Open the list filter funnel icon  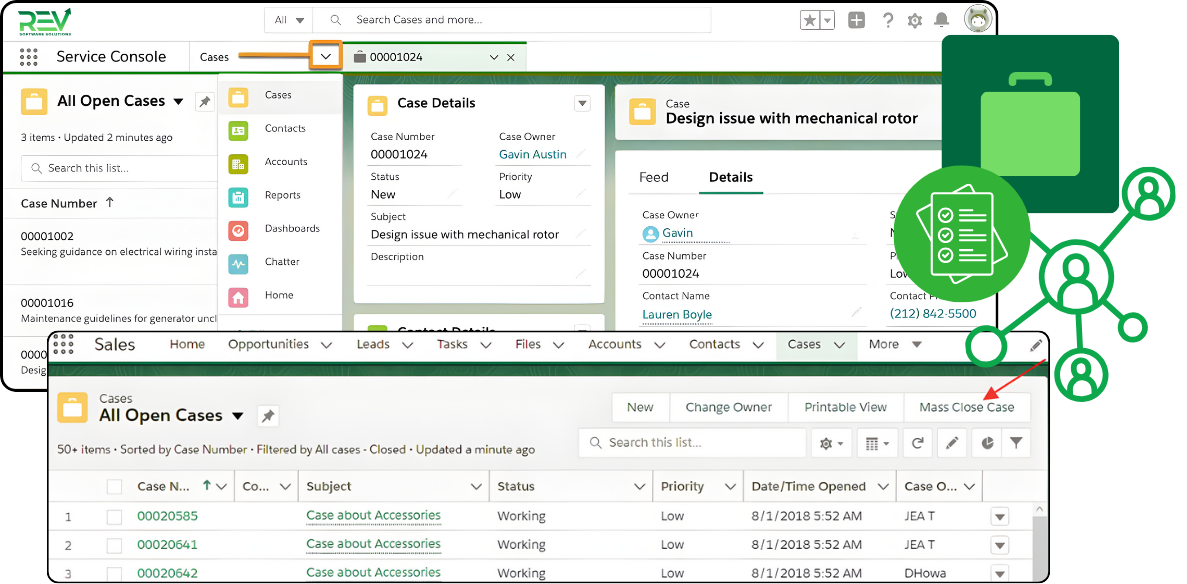pos(1016,443)
